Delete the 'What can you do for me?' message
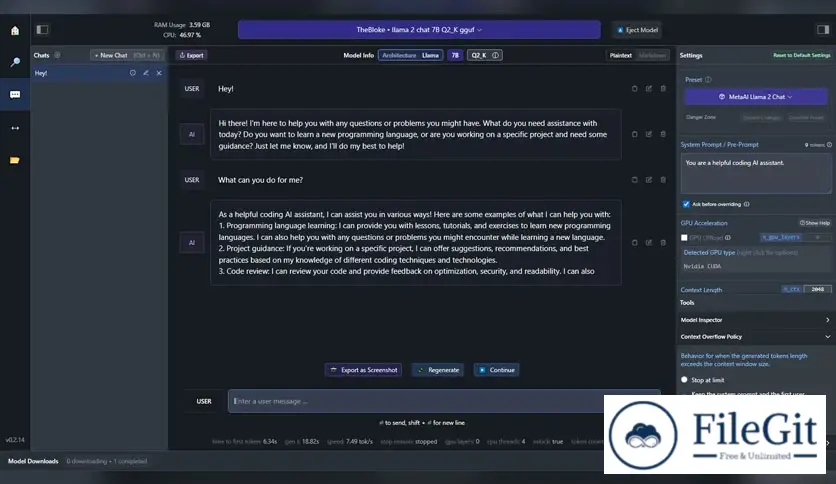The image size is (836, 484). coord(663,180)
